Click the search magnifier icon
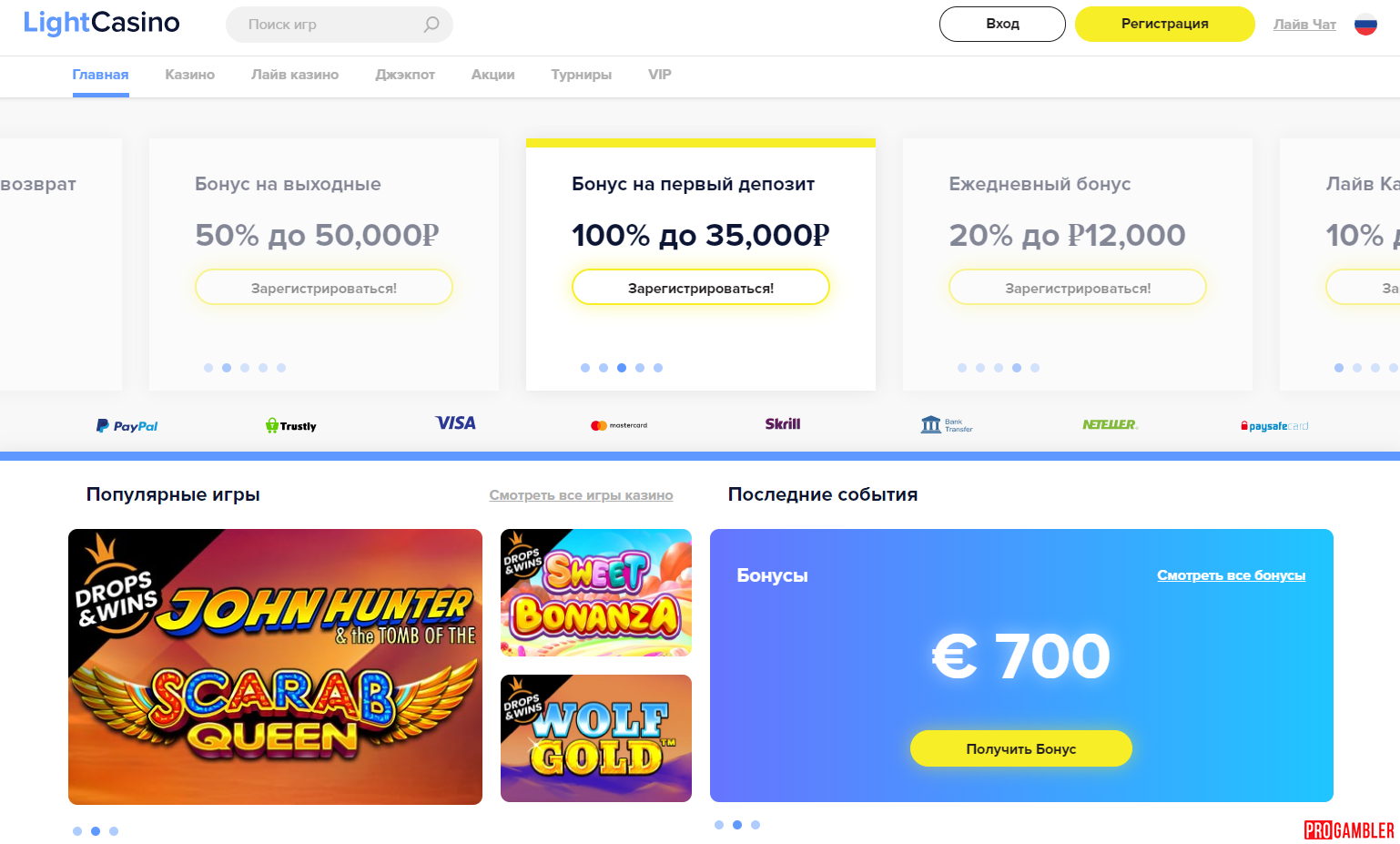The height and width of the screenshot is (844, 1400). pos(429,25)
